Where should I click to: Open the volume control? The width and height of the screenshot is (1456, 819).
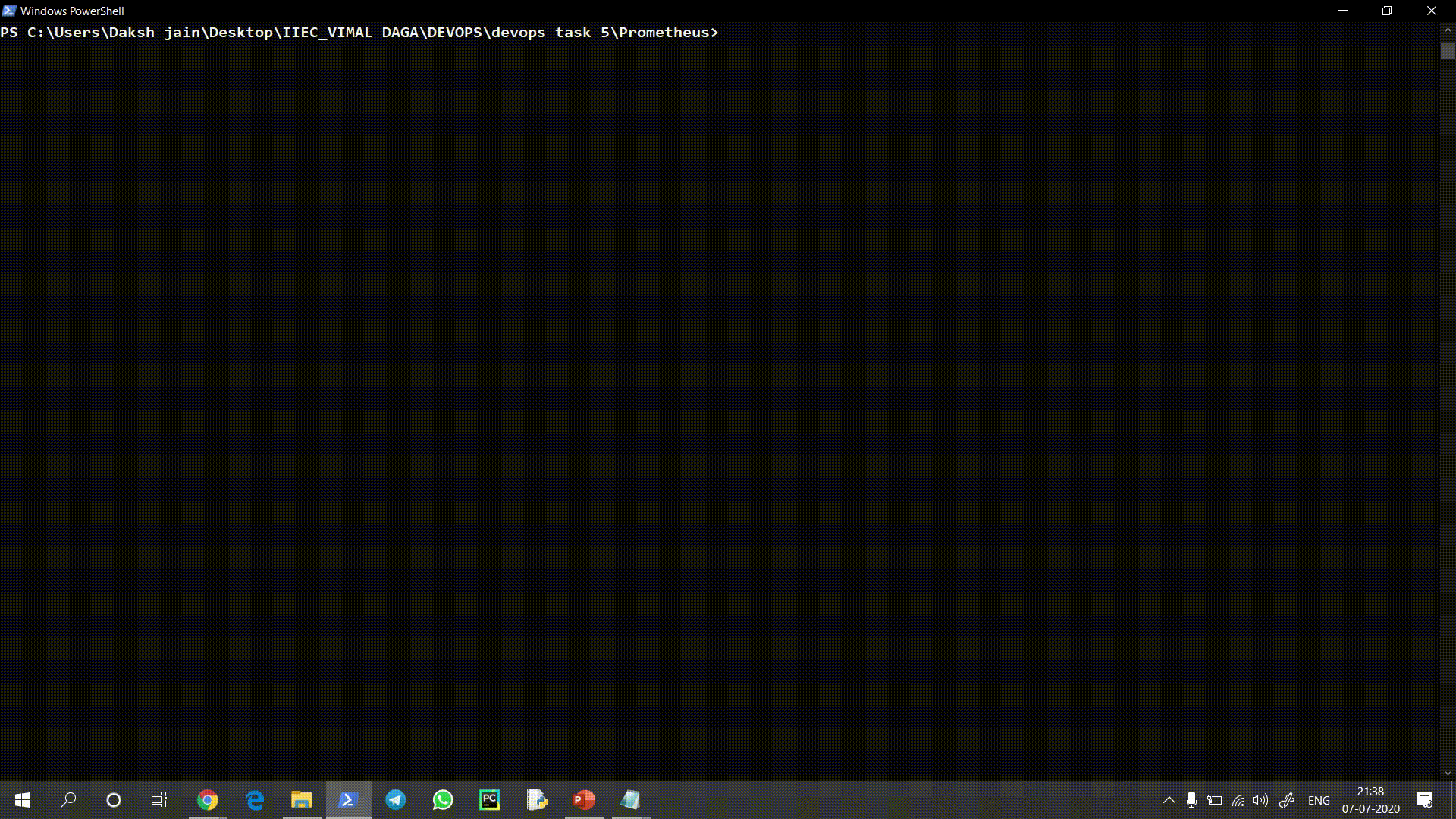click(1260, 800)
